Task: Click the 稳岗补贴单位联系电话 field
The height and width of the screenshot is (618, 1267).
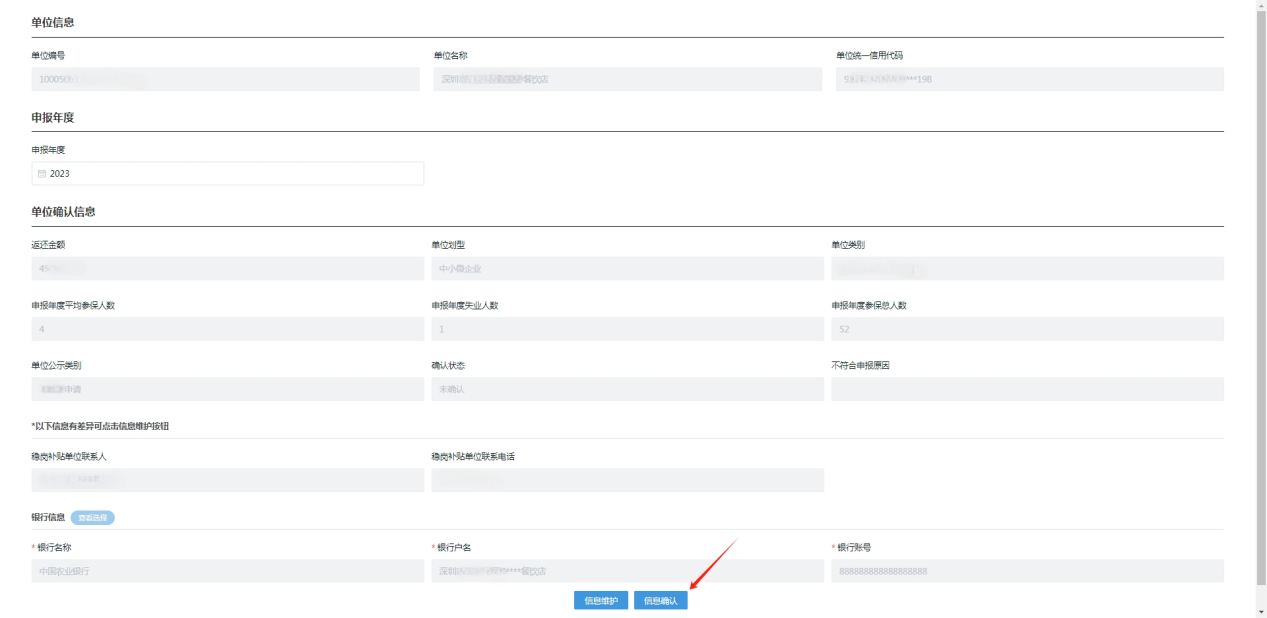Action: (x=627, y=480)
